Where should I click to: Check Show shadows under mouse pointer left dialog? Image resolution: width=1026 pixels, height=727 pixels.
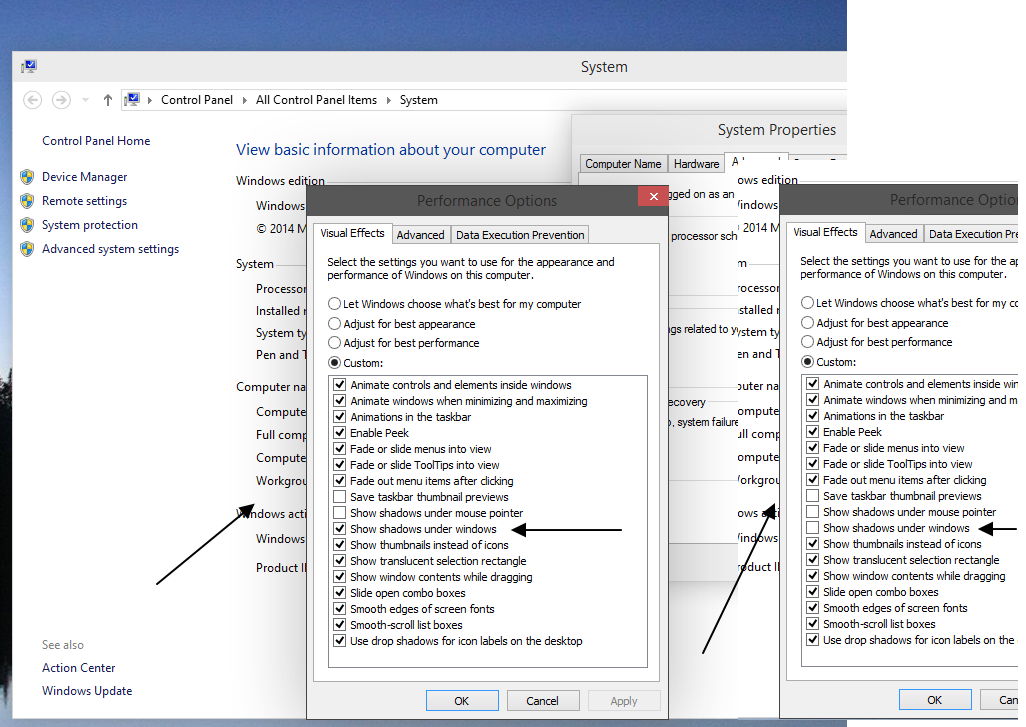340,513
